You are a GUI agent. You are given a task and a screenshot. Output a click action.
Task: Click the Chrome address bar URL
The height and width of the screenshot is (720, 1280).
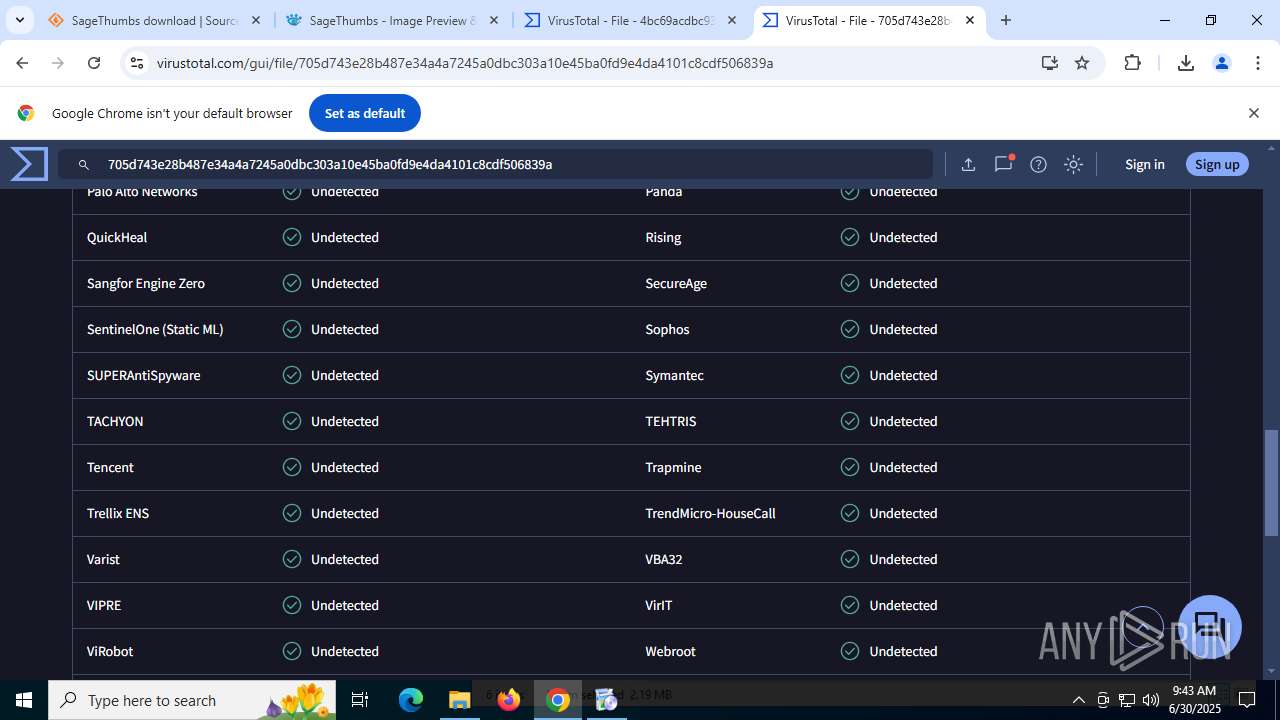465,63
